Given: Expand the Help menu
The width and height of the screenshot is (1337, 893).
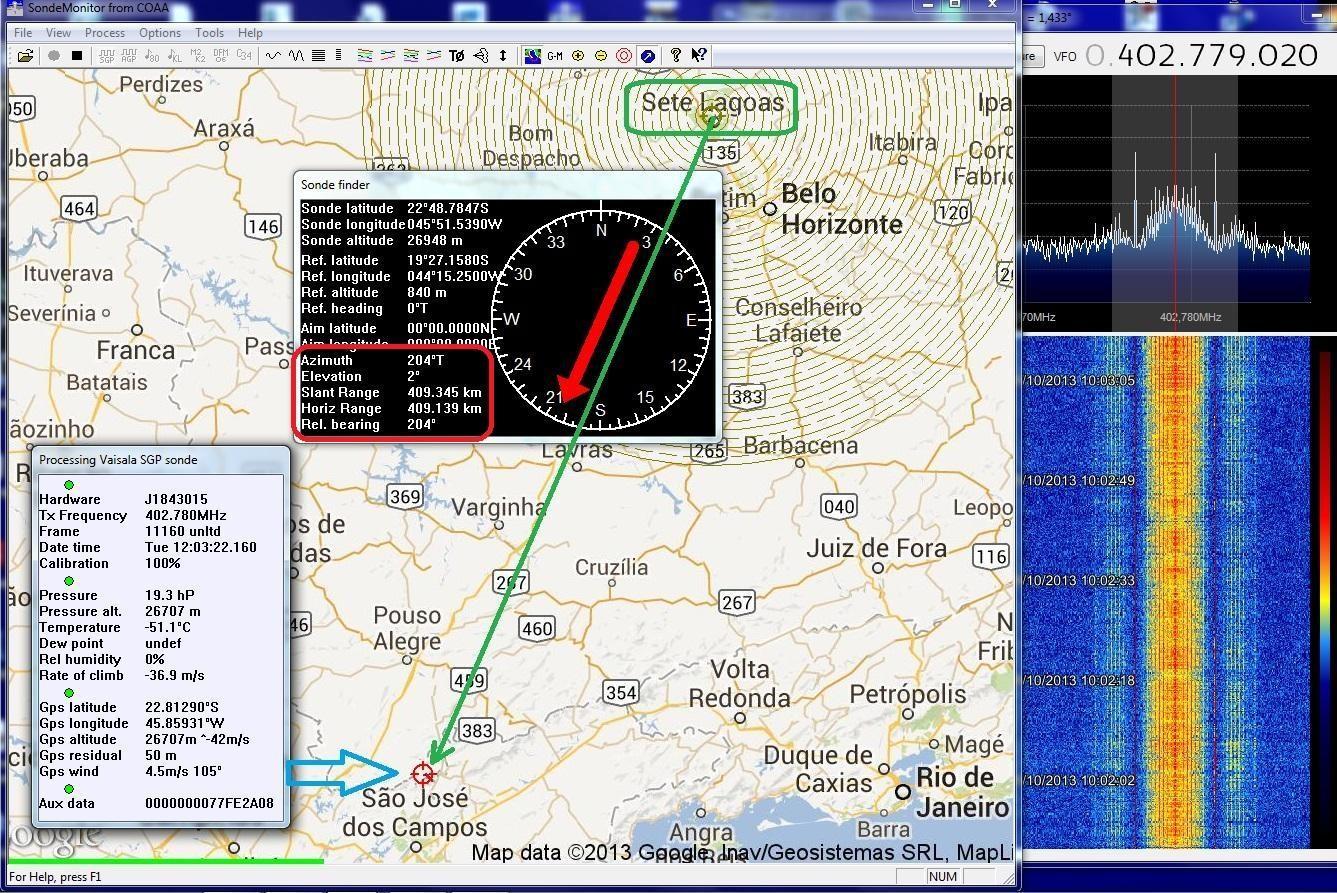Looking at the screenshot, I should coord(250,33).
